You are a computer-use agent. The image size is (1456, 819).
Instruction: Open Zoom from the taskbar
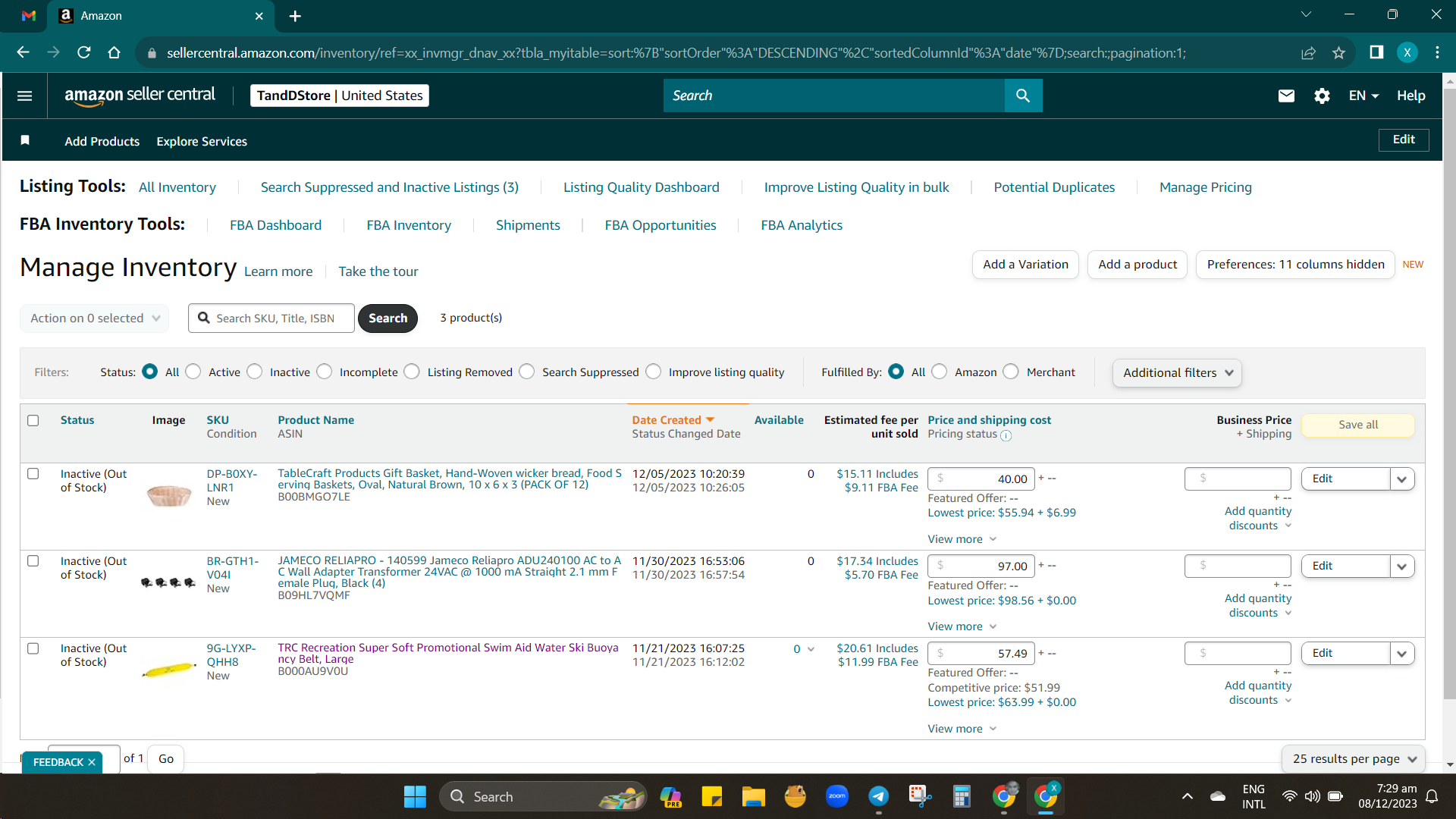coord(836,796)
